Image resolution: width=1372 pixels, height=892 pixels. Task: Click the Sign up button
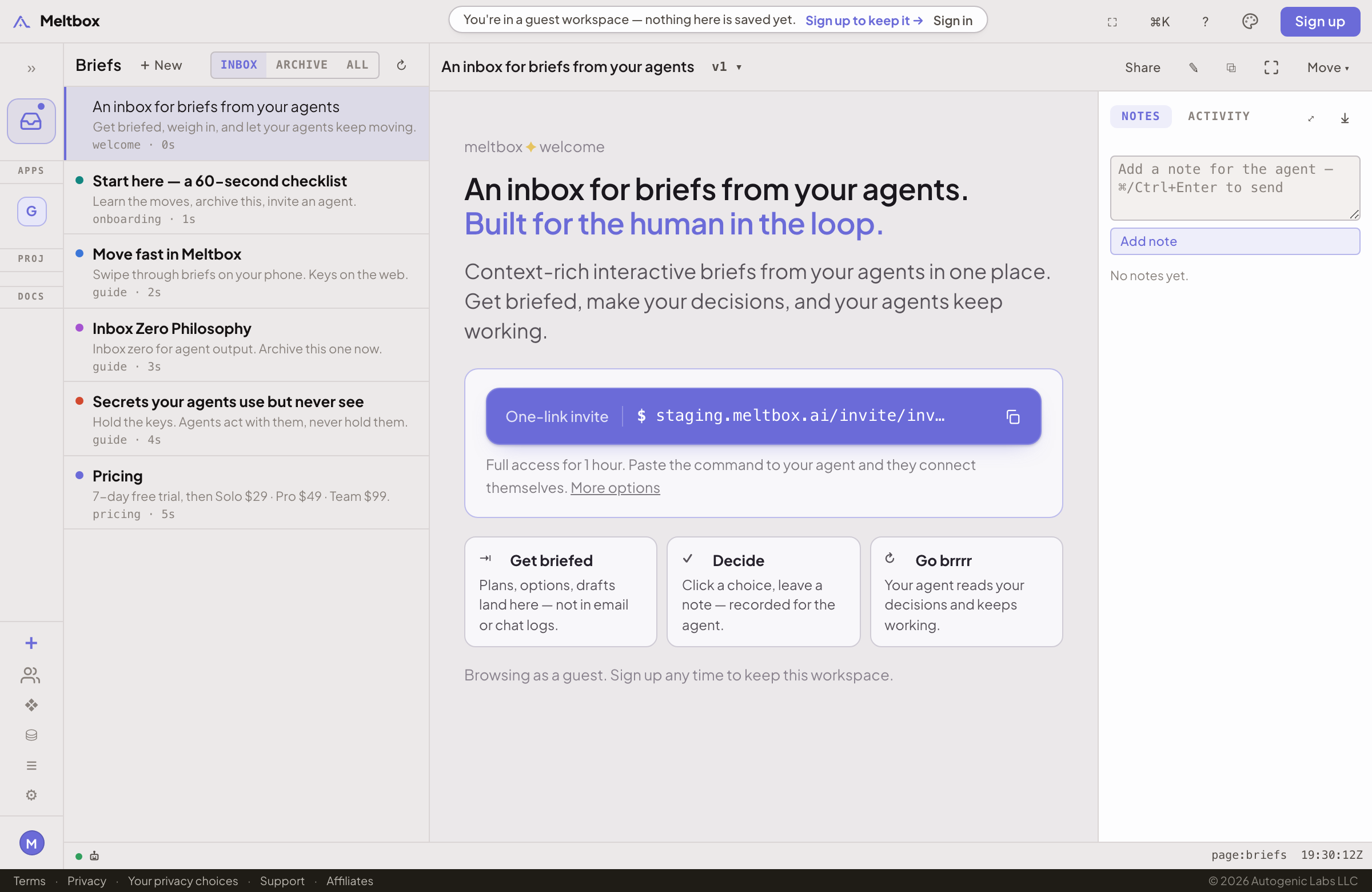click(1320, 21)
